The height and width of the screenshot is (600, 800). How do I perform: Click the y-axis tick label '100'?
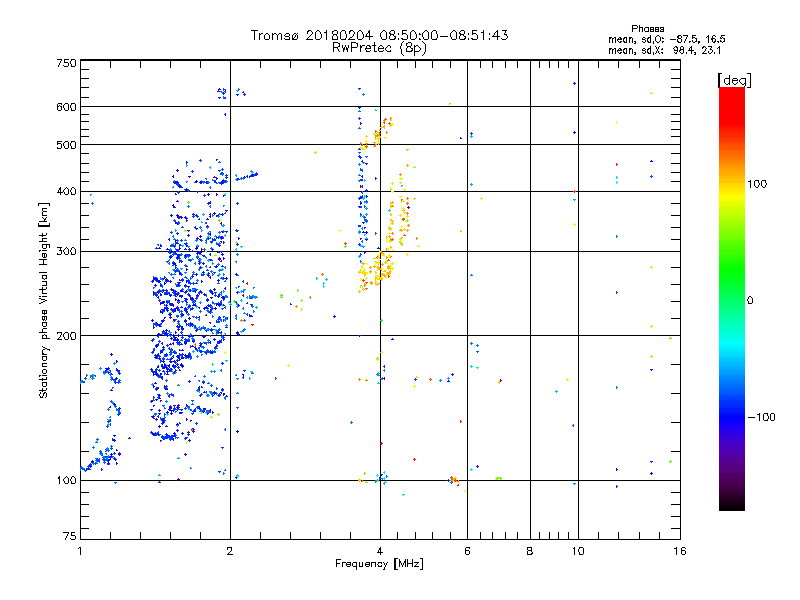coord(66,480)
